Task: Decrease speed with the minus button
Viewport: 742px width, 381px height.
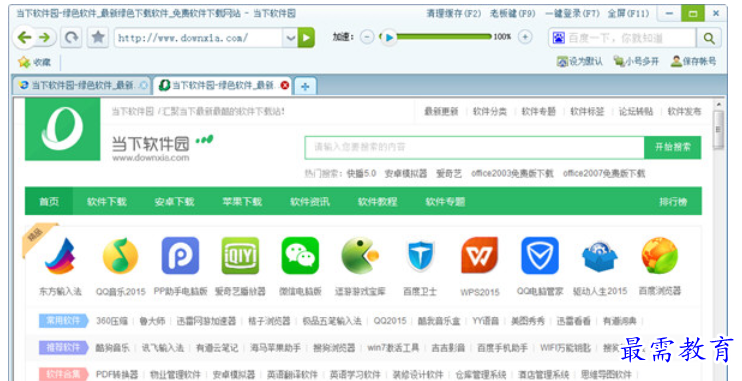Action: click(x=367, y=37)
